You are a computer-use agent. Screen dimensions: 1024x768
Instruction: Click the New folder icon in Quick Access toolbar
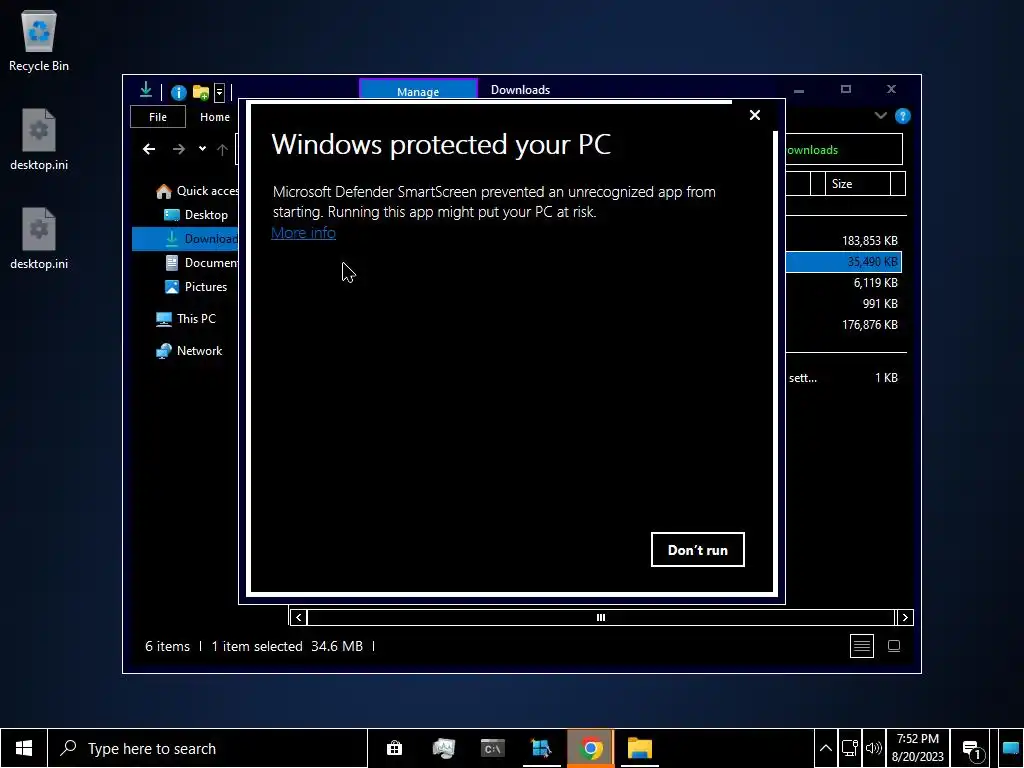200,93
